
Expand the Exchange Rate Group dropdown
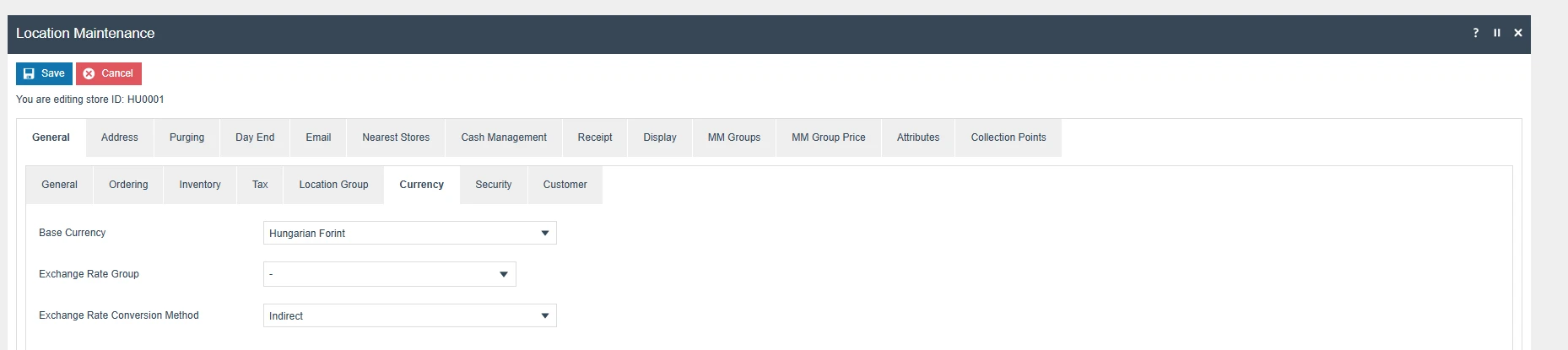point(389,274)
